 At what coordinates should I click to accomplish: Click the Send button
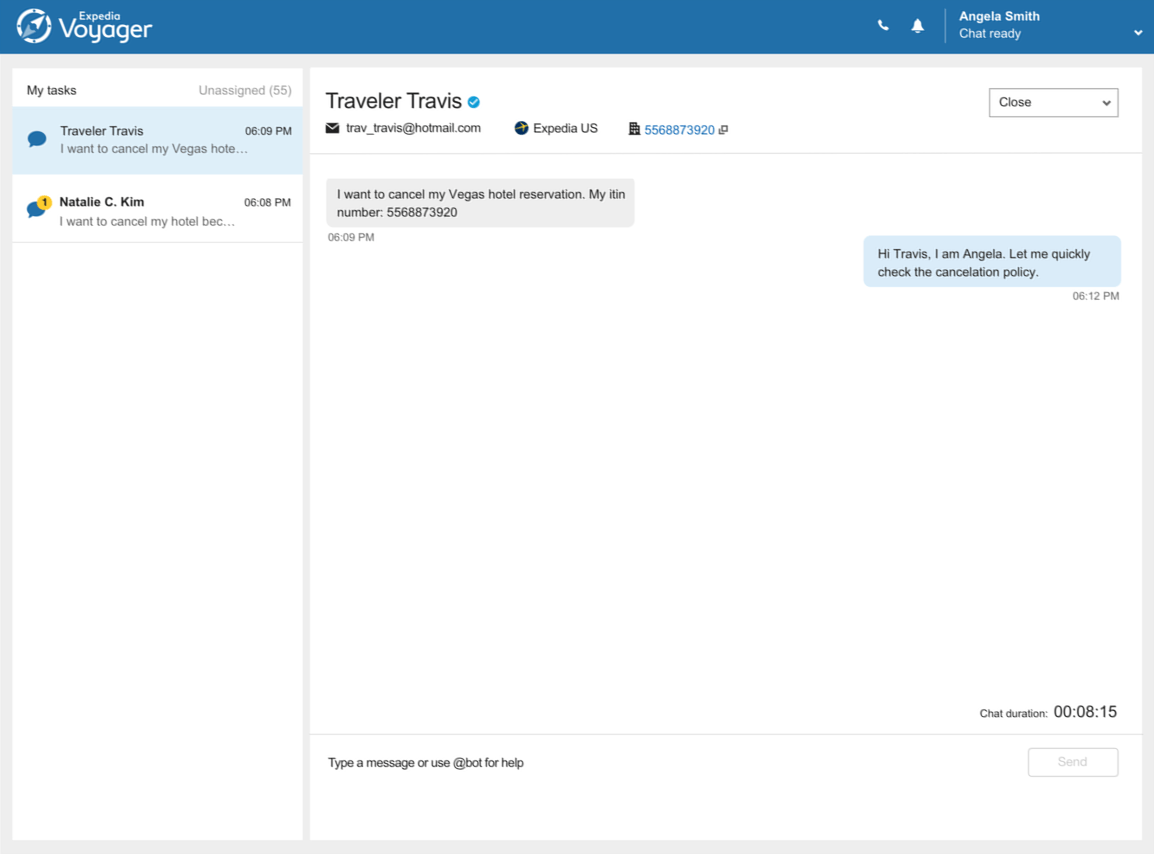tap(1073, 762)
